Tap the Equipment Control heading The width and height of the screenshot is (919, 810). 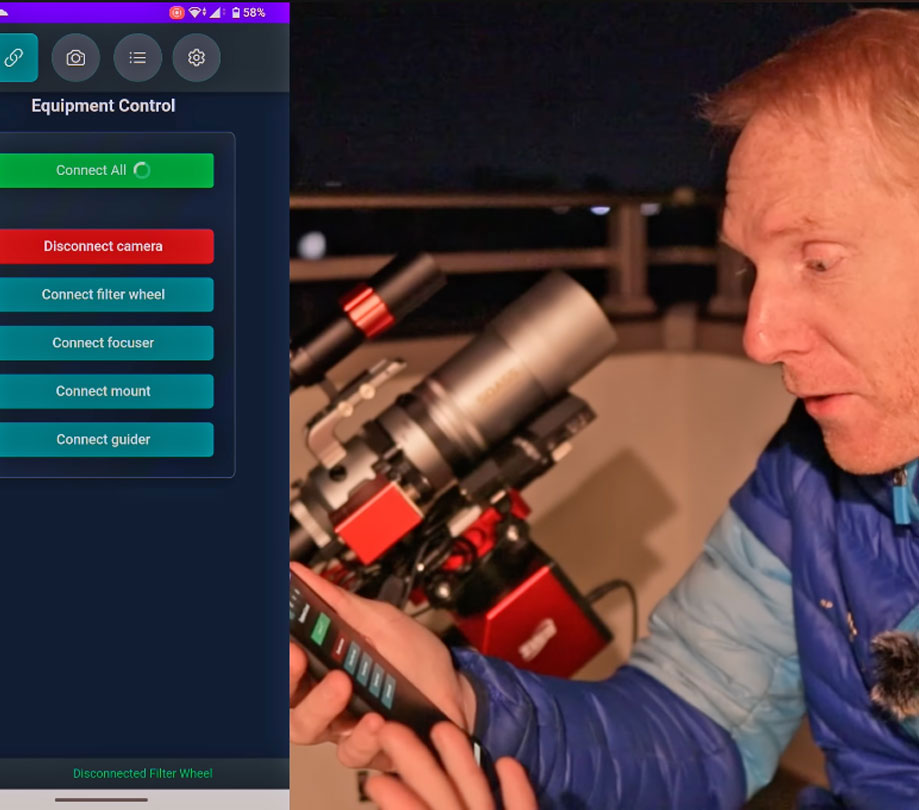click(x=103, y=106)
